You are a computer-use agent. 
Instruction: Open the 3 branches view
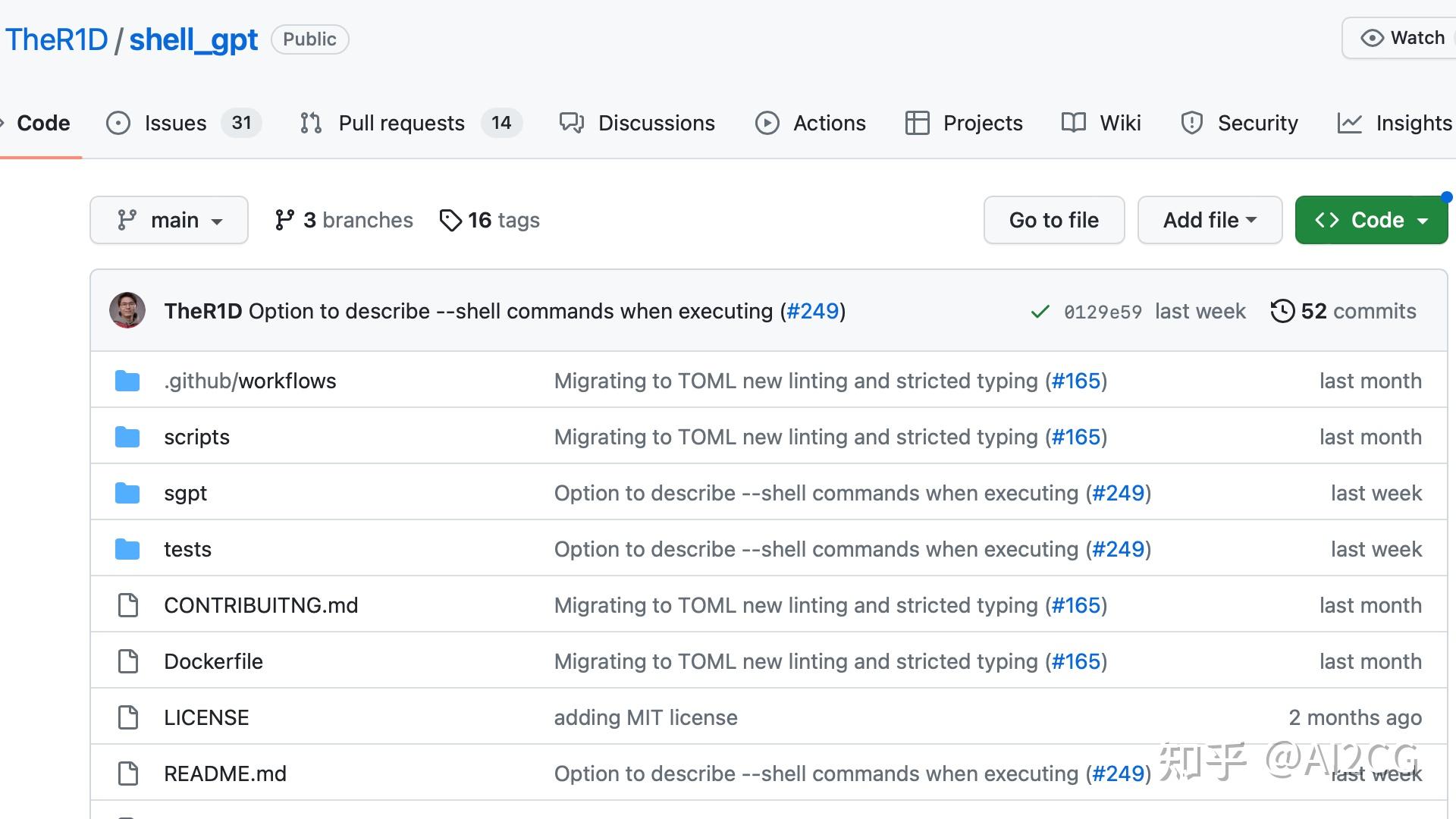tap(343, 219)
